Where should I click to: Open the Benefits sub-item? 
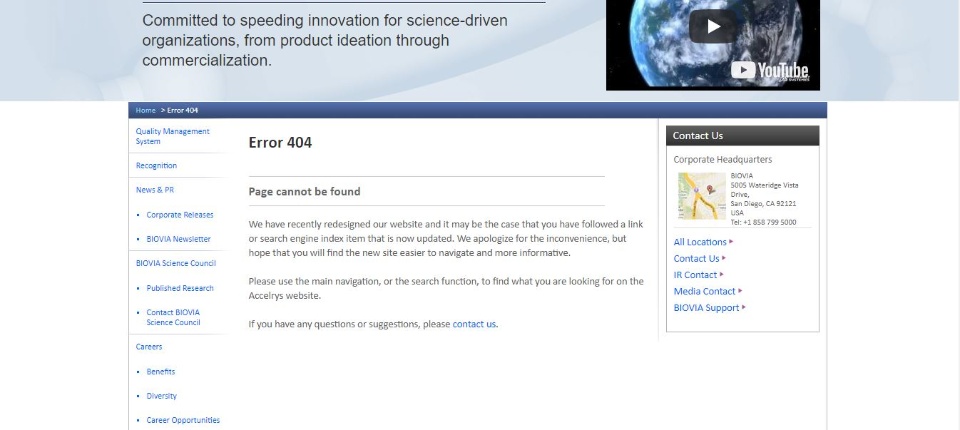(160, 372)
